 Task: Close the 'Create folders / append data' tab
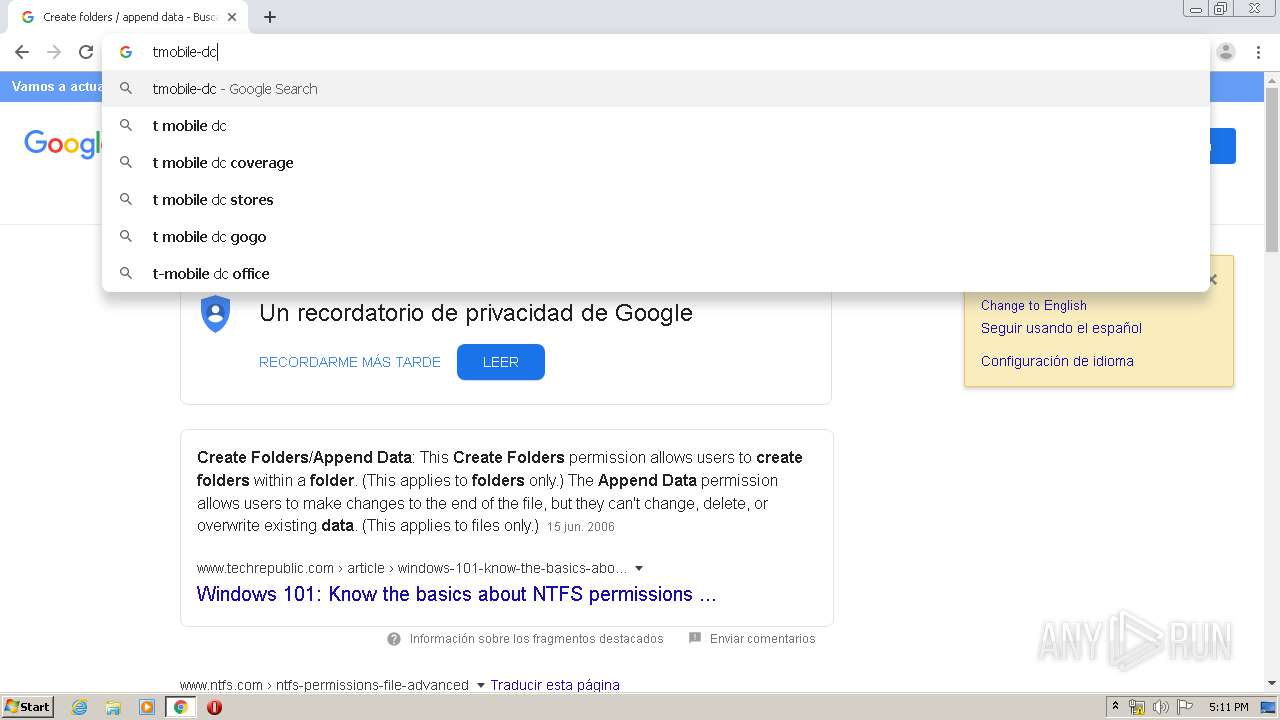pos(232,17)
